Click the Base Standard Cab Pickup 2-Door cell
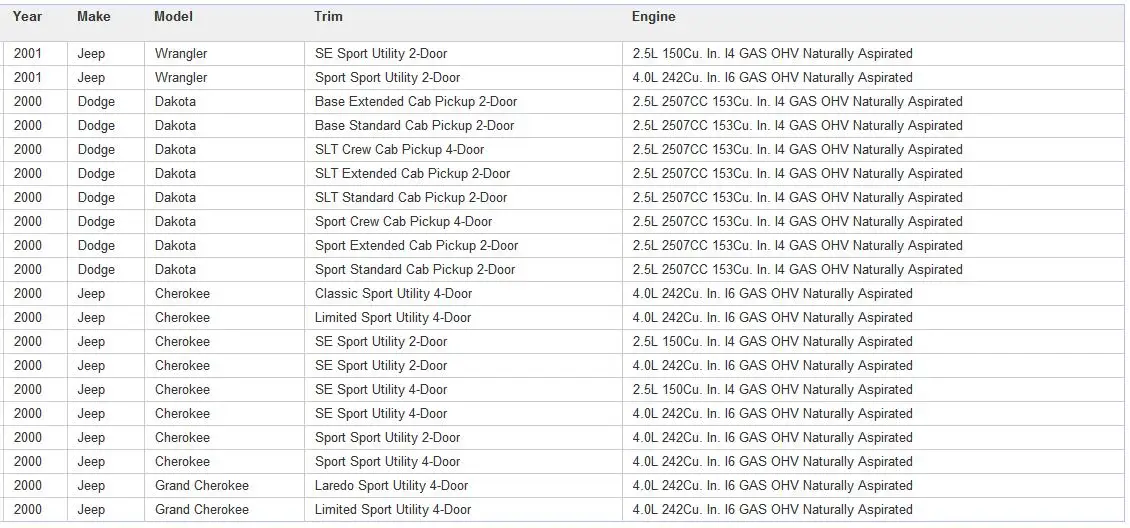 pyautogui.click(x=414, y=126)
